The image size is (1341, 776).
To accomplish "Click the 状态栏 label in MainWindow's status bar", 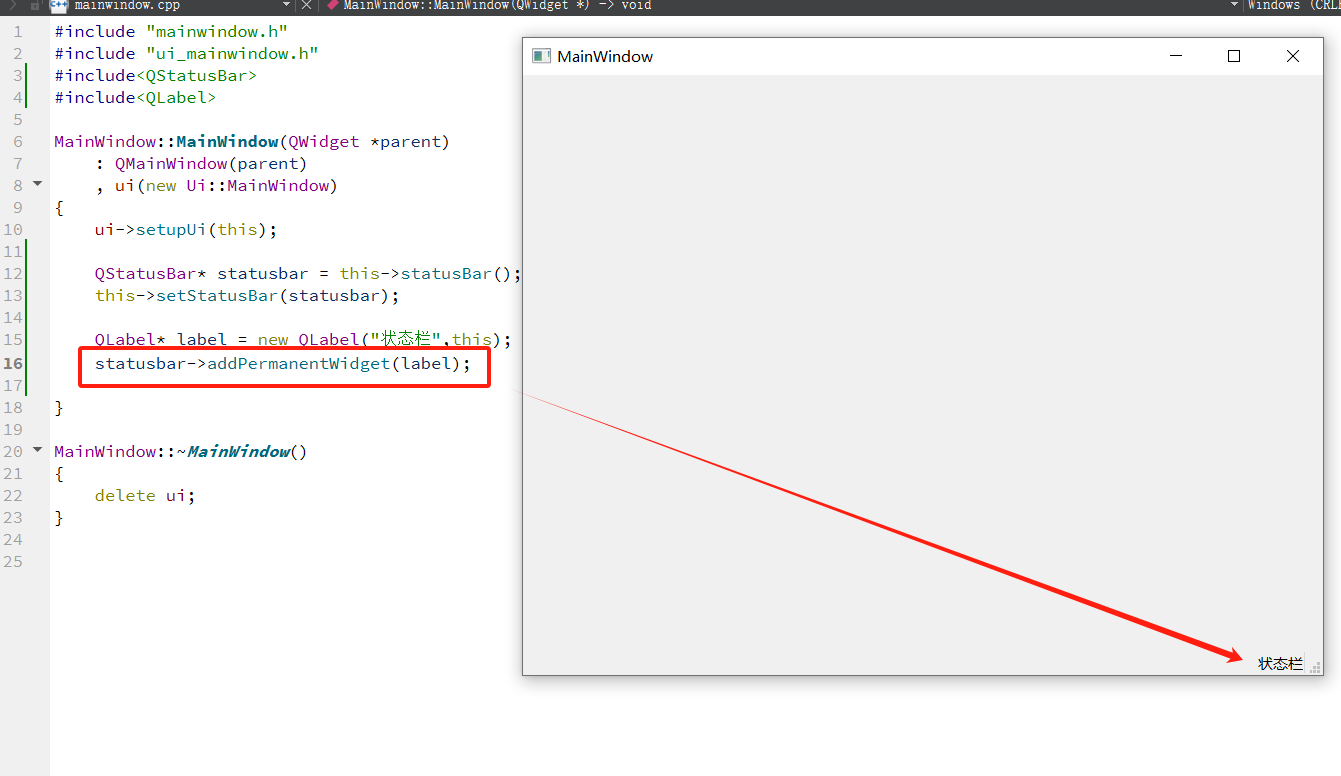I will pyautogui.click(x=1280, y=664).
